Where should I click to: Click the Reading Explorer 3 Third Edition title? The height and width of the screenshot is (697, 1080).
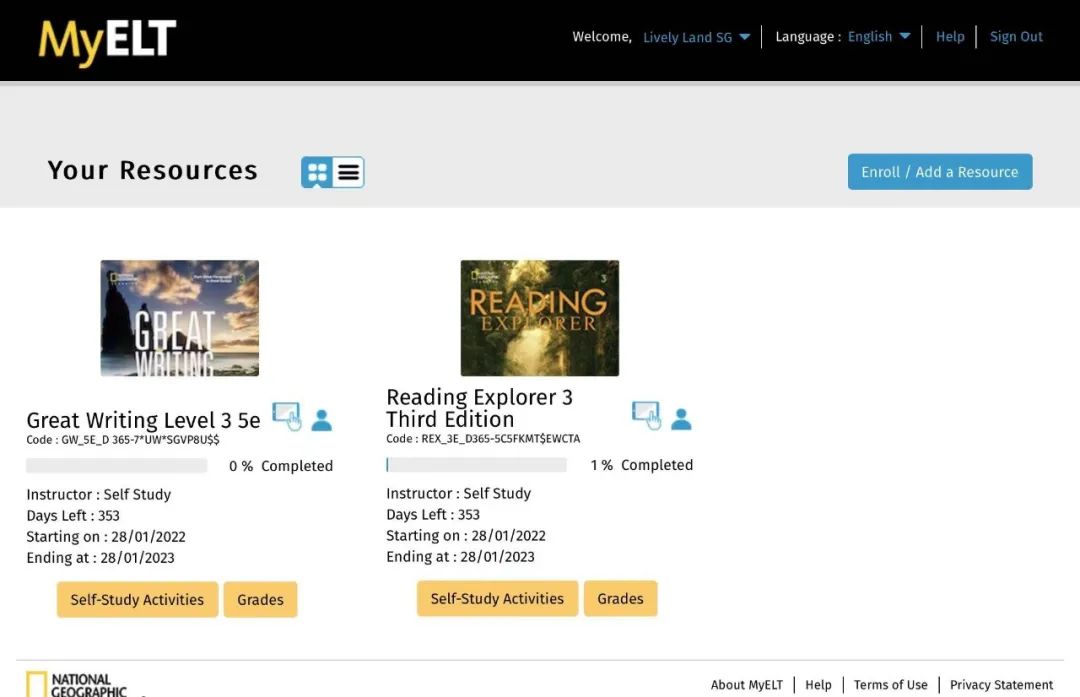pos(479,408)
